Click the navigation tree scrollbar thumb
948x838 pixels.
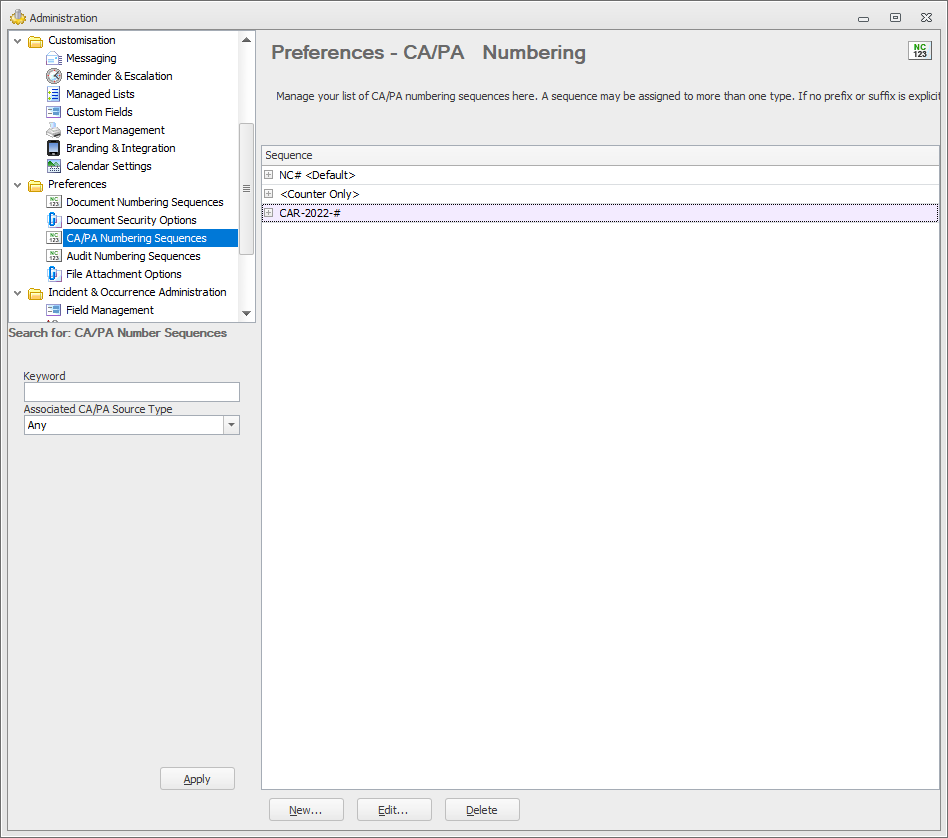246,189
